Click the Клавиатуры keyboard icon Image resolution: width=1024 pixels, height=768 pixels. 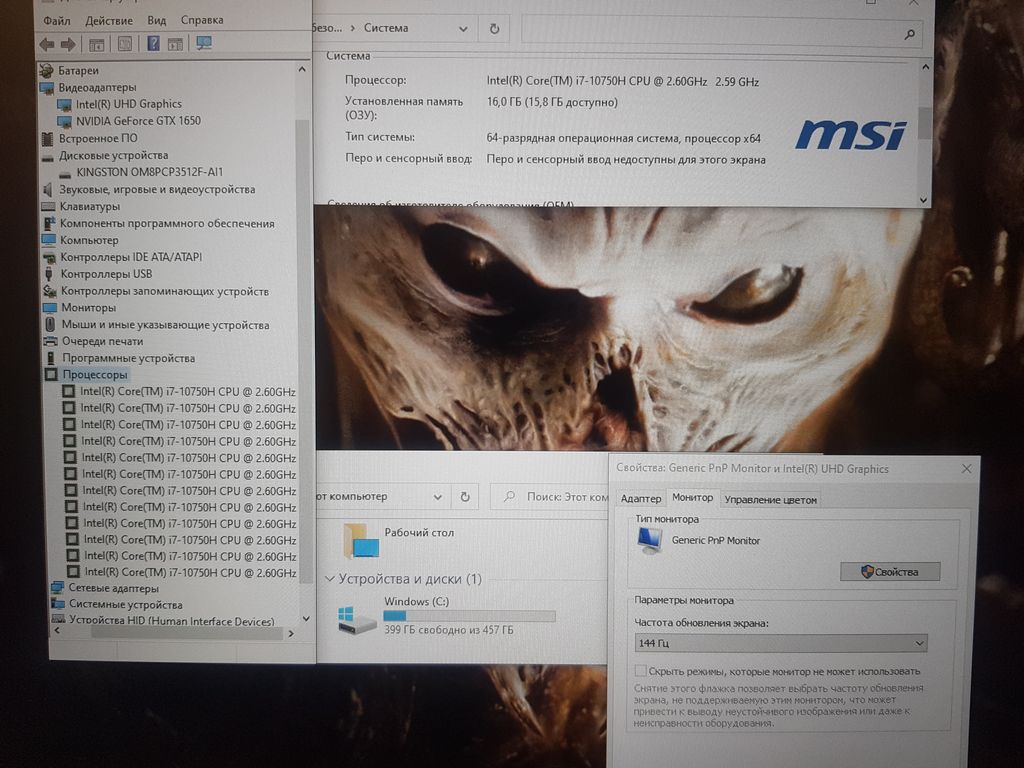coord(48,206)
